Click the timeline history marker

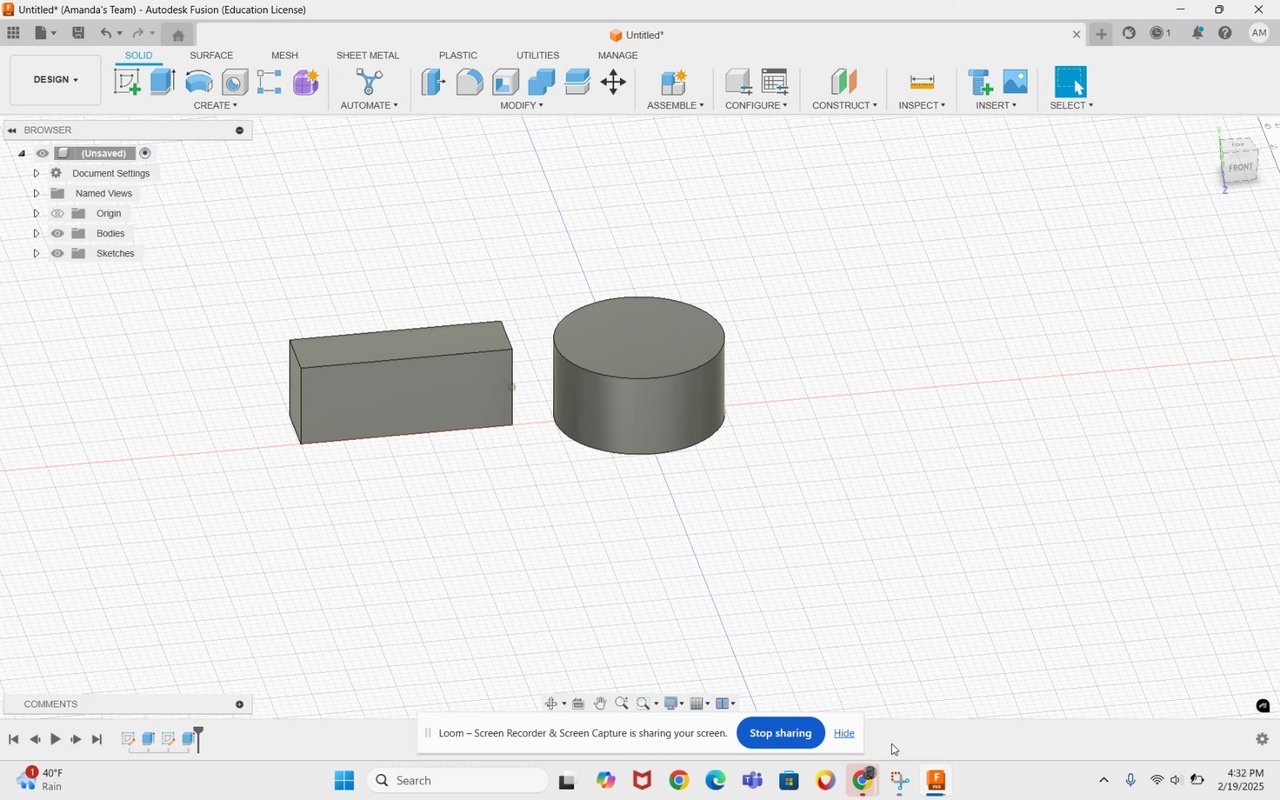[x=198, y=738]
